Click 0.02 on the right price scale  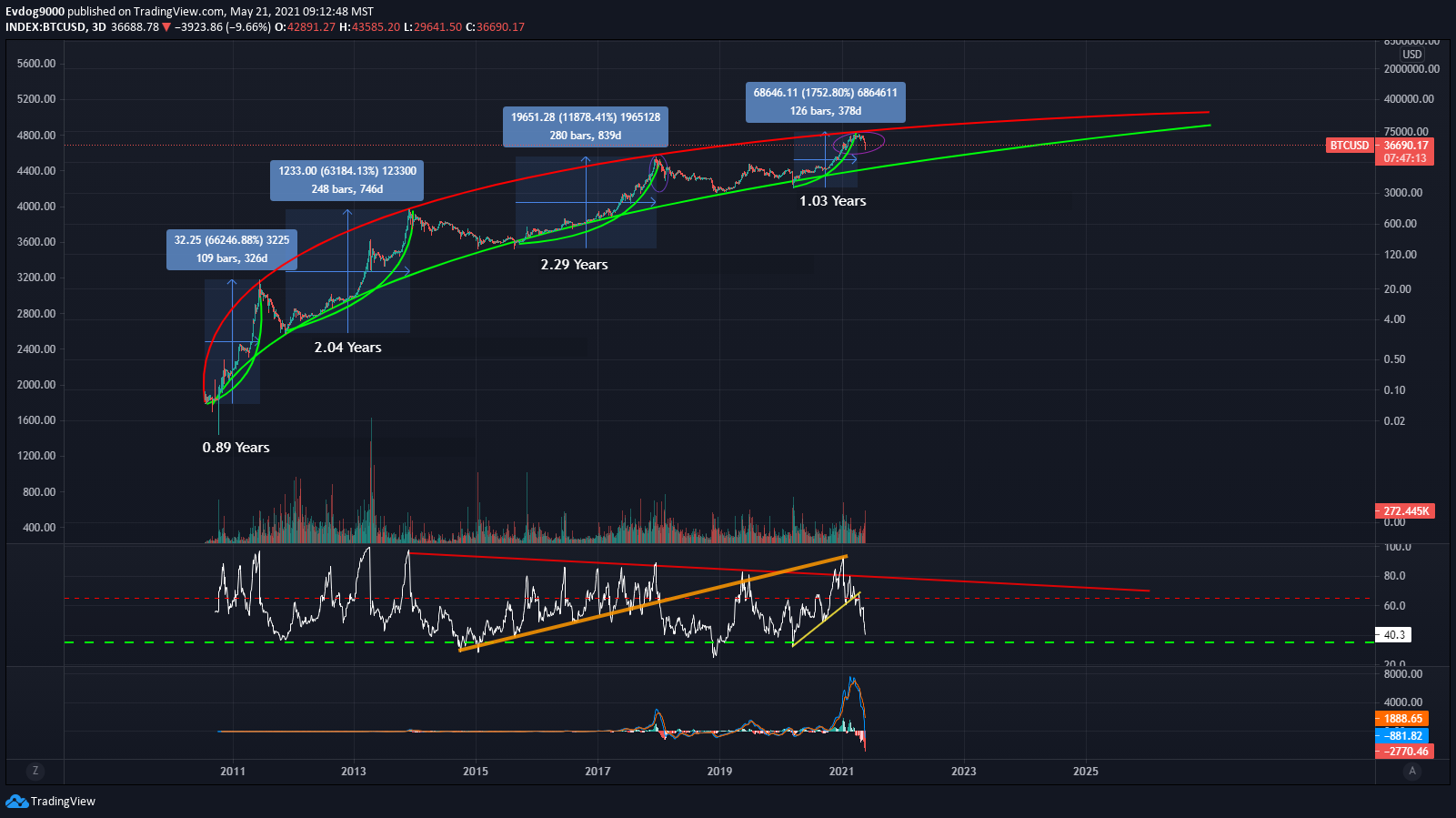[1394, 421]
